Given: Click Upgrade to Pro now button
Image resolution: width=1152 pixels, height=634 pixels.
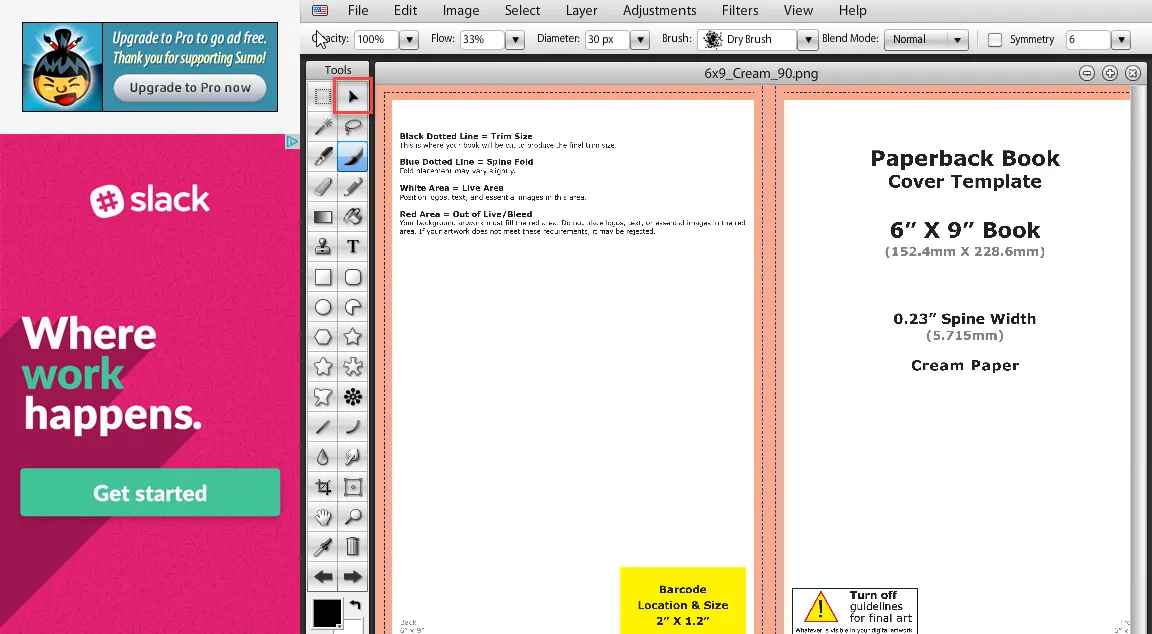Looking at the screenshot, I should click(x=190, y=87).
